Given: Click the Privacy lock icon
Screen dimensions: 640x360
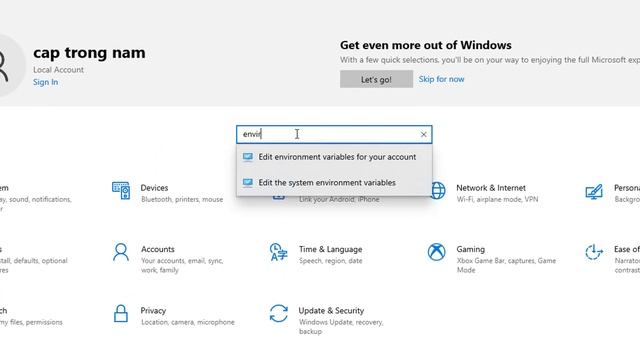Looking at the screenshot, I should pos(121,313).
